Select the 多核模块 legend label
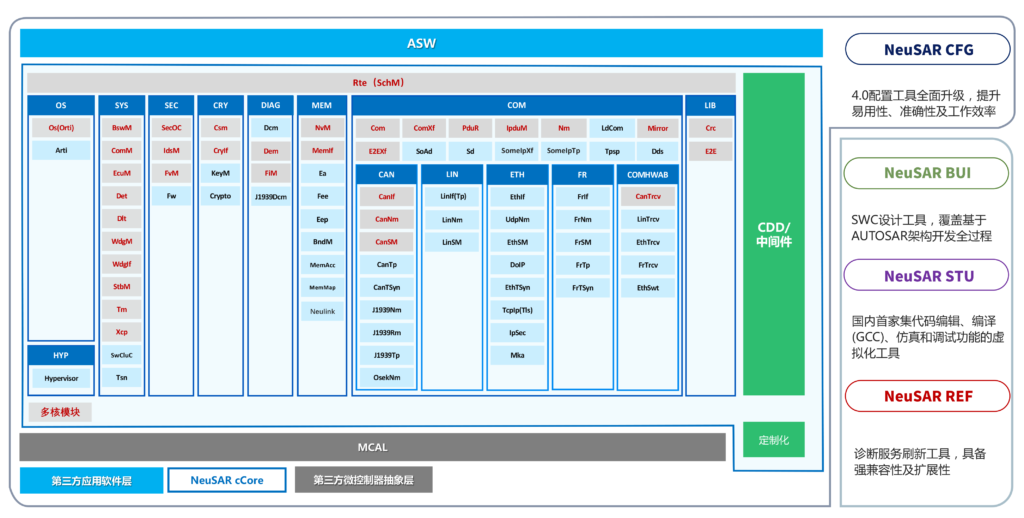 point(60,412)
